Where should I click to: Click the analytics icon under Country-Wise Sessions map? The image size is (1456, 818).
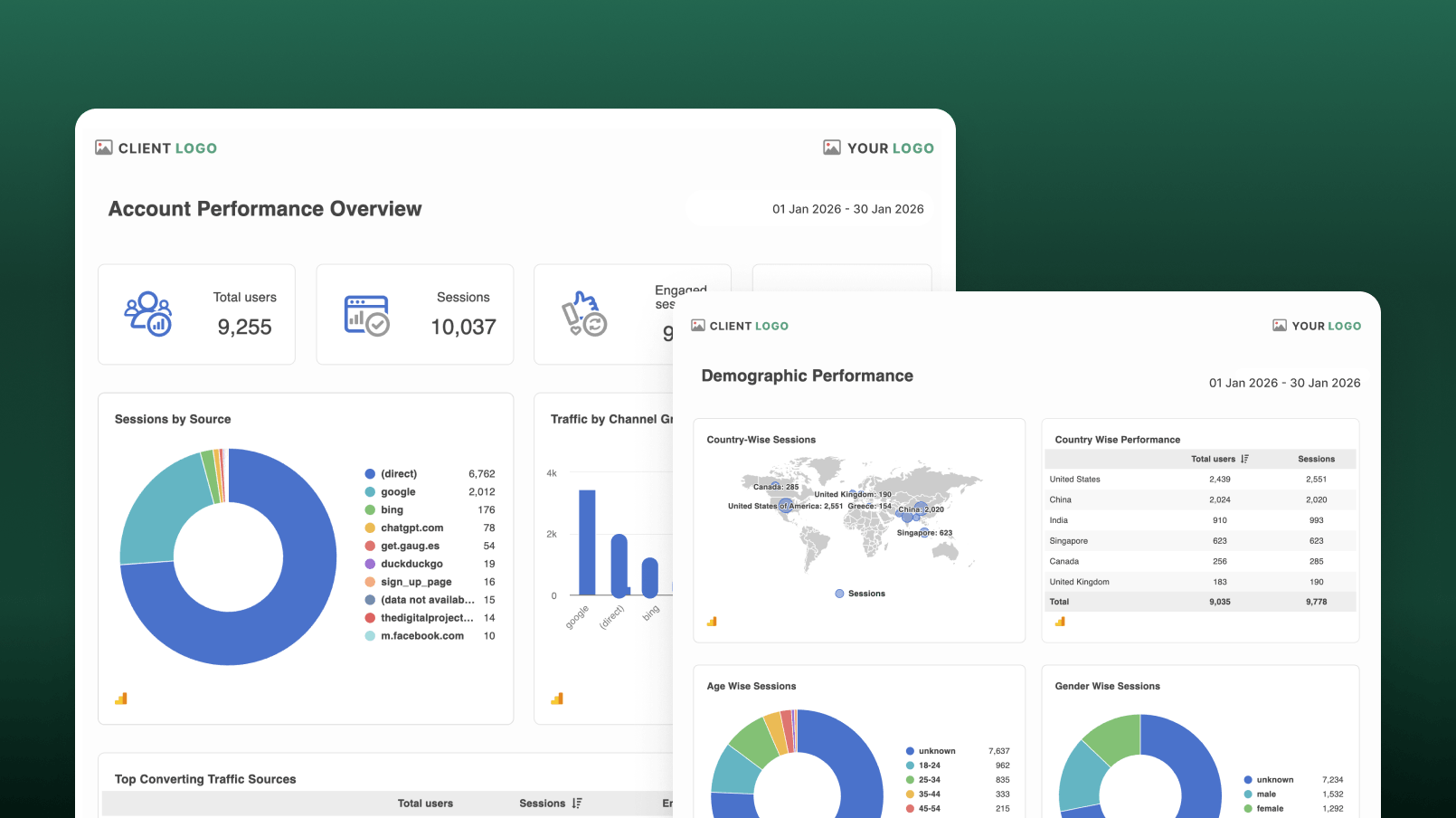click(x=712, y=622)
